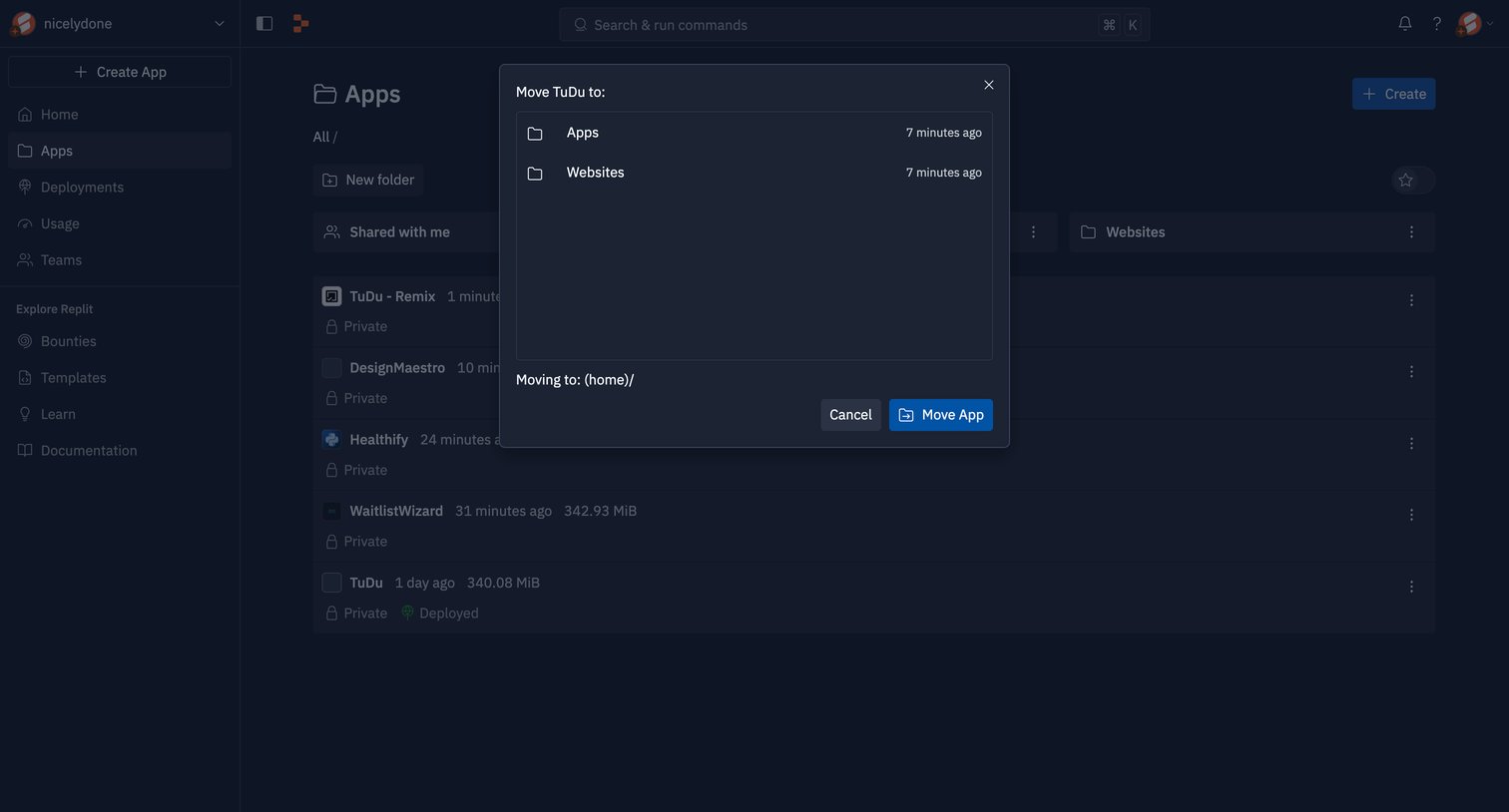Toggle the sidebar panel icon

coord(264,24)
